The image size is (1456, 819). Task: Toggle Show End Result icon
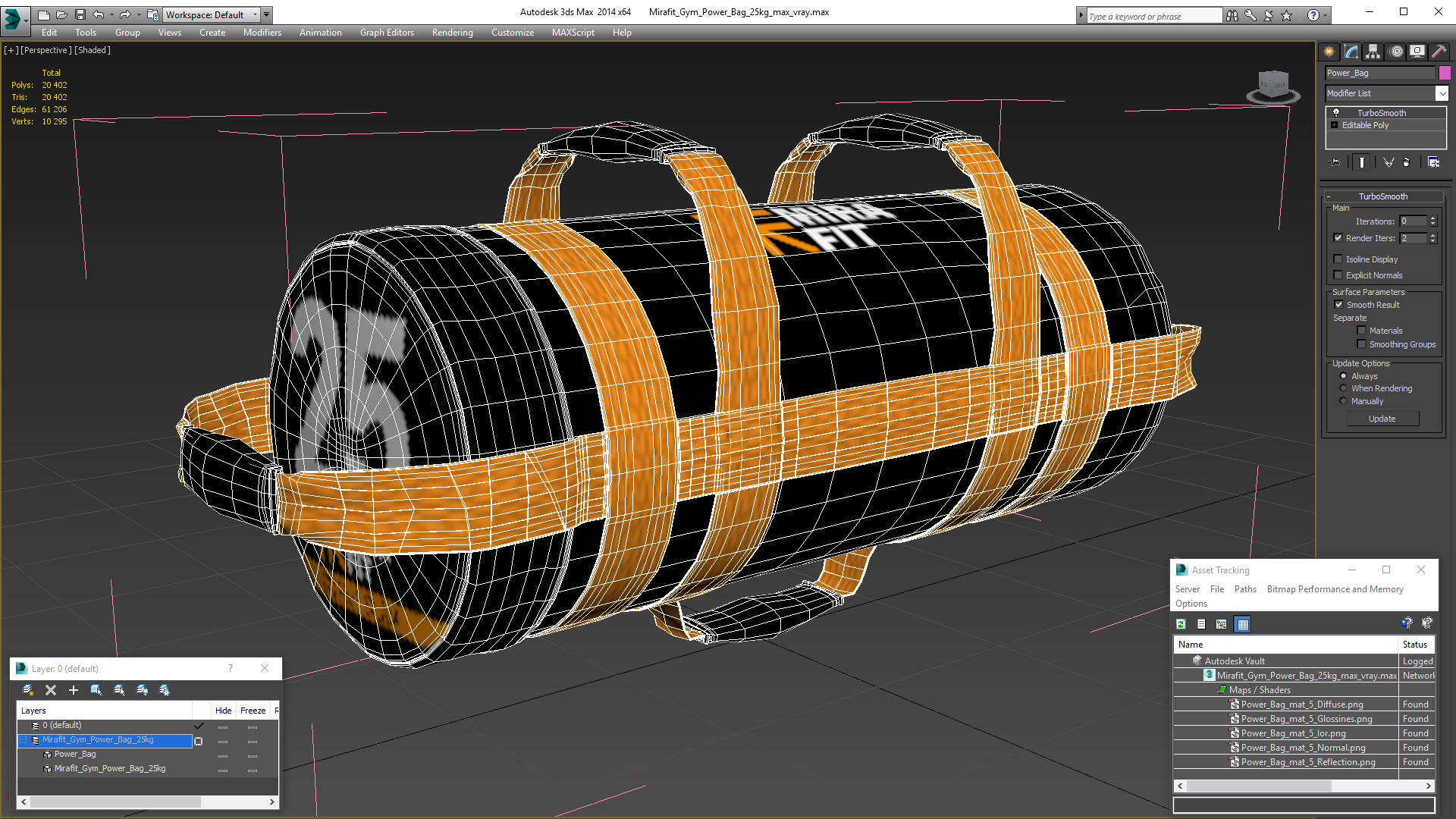(1362, 162)
